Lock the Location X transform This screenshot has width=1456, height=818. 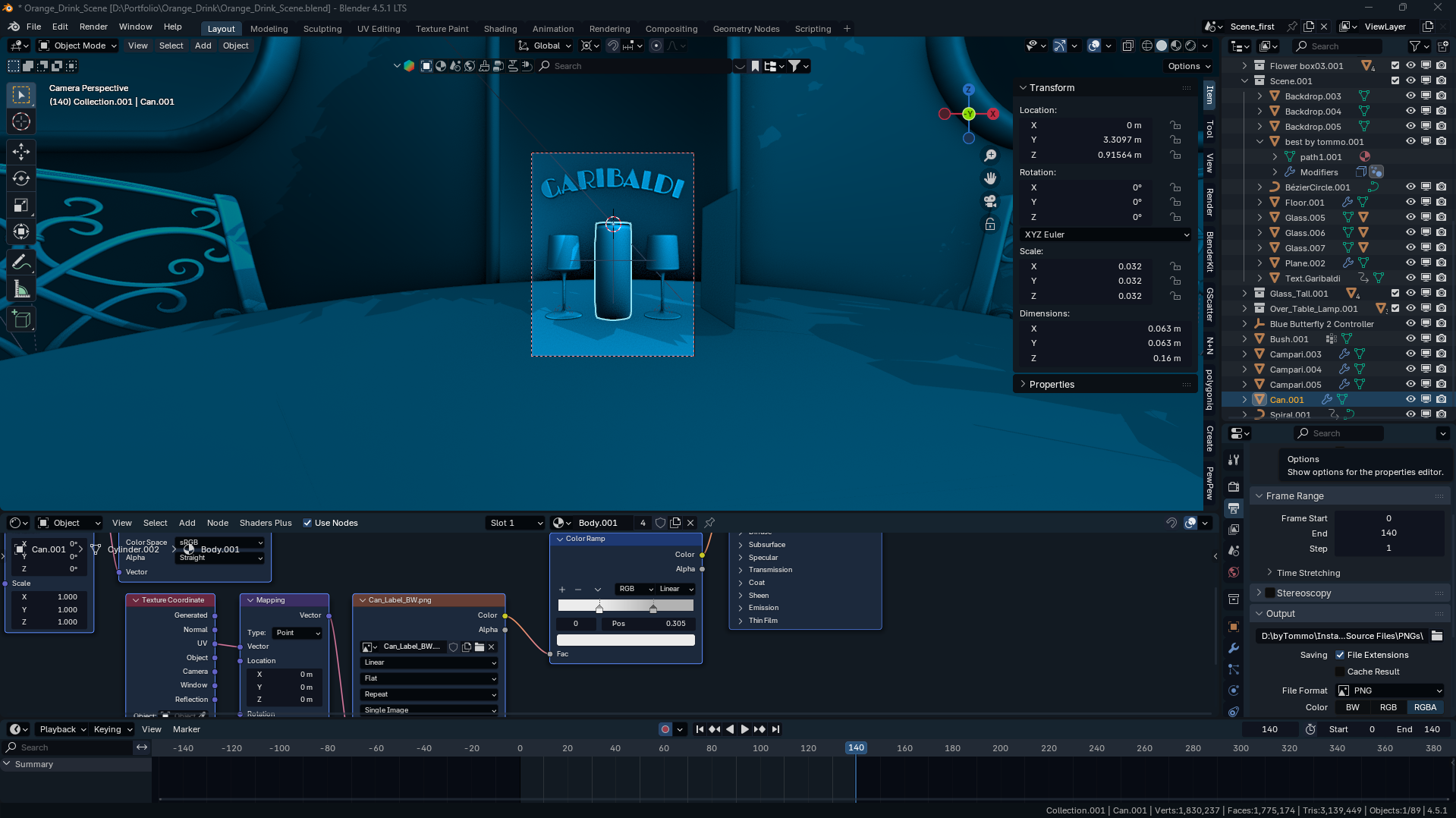[x=1175, y=125]
